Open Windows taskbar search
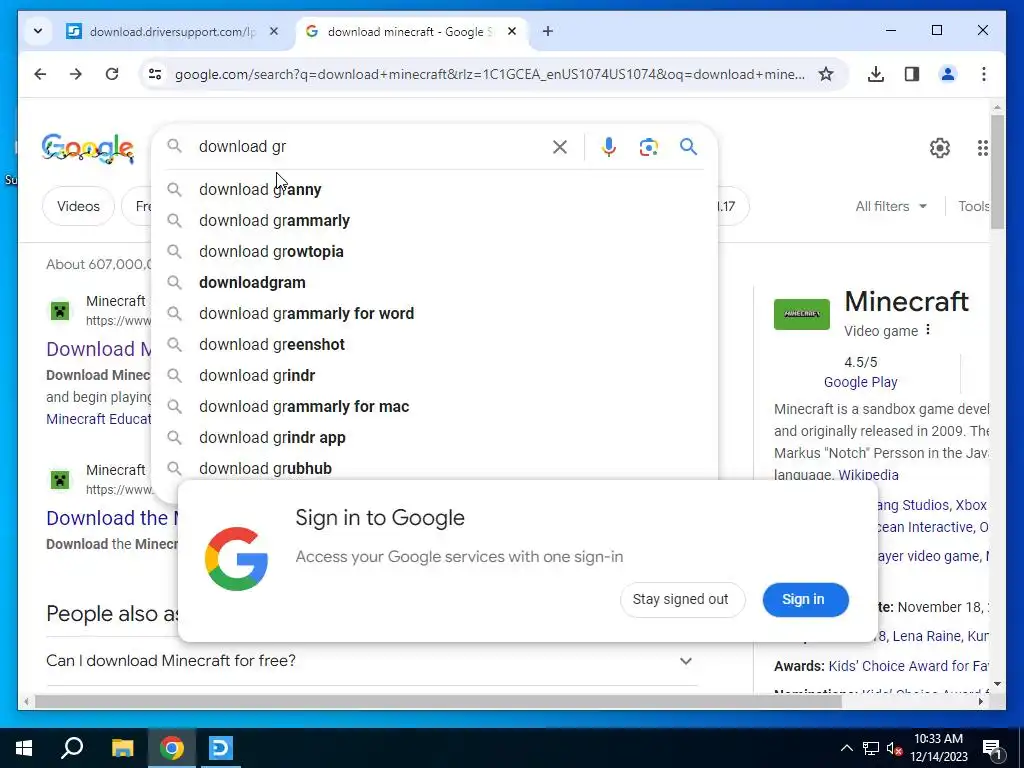Screen dimensions: 1024x768 pos(72,748)
